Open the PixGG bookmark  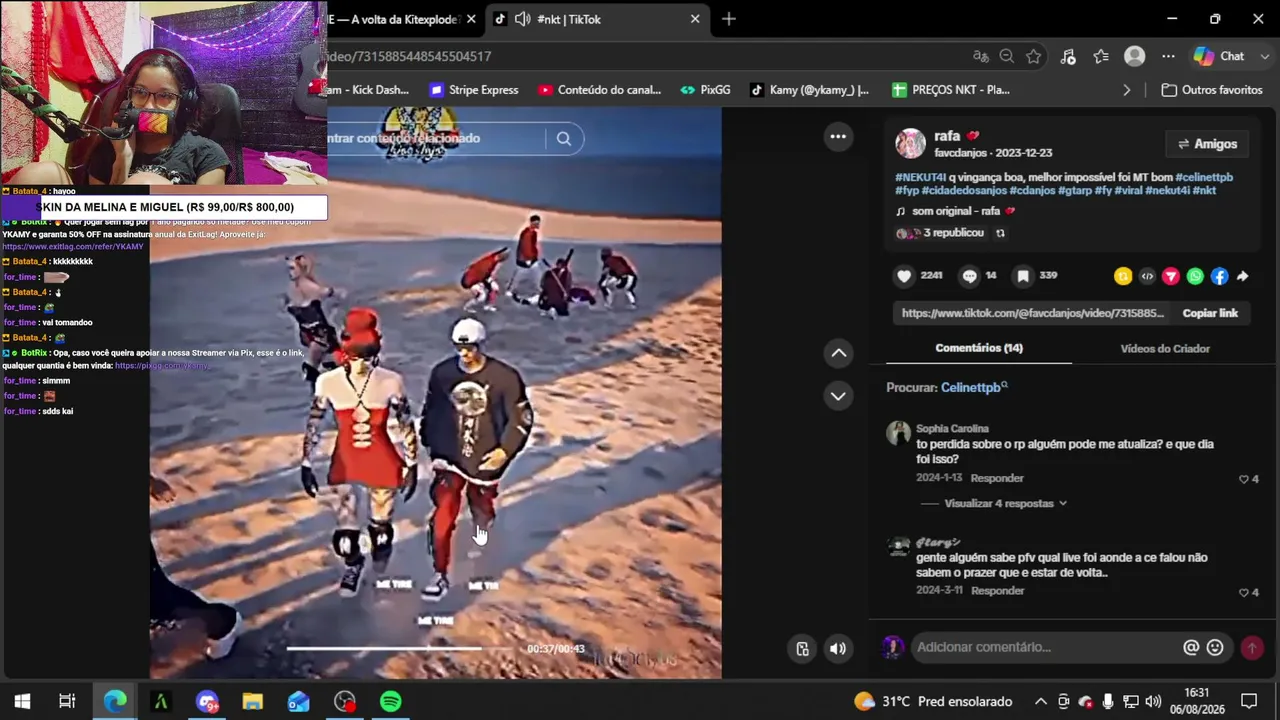click(705, 90)
